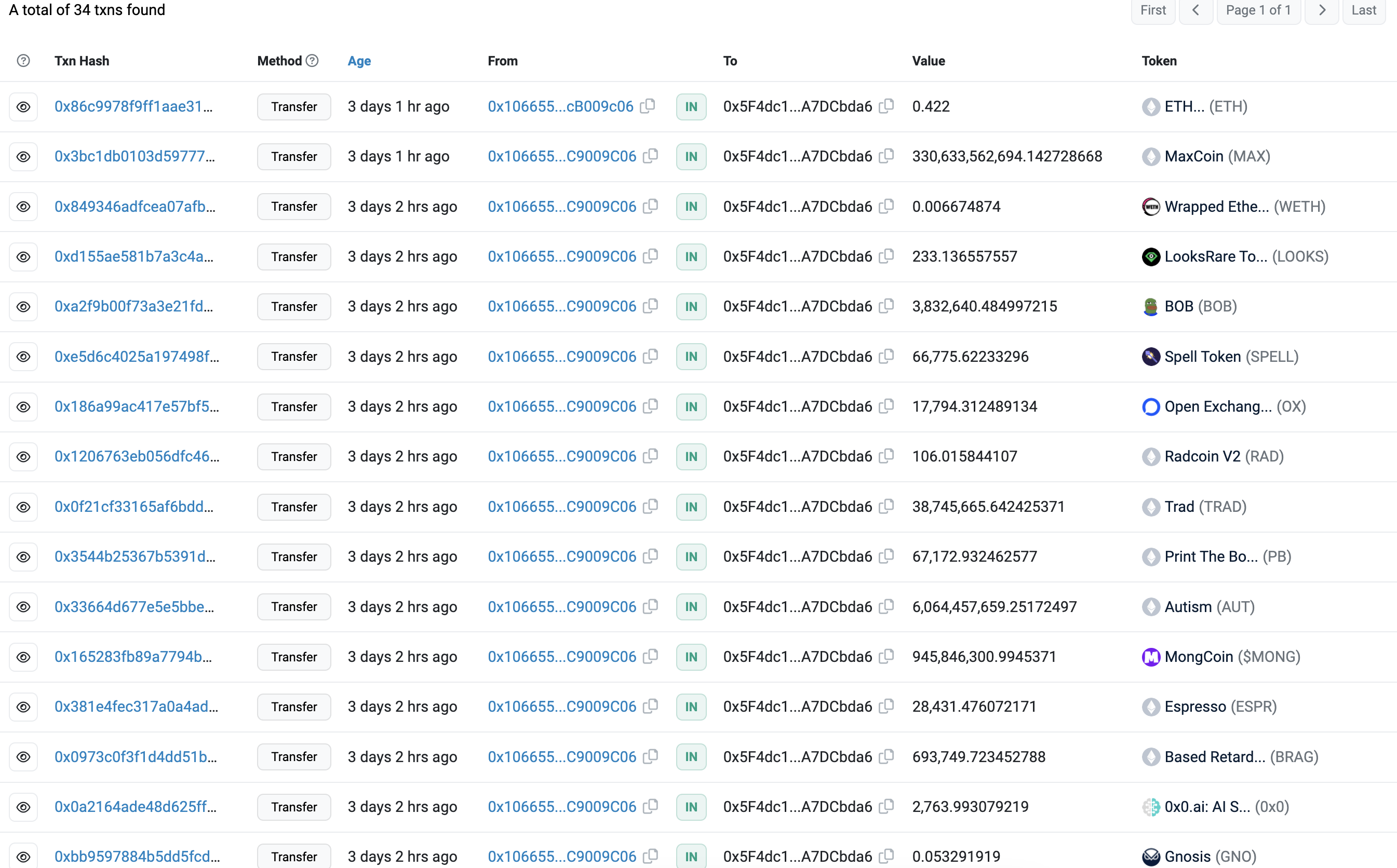Click value 0.053291919 in Gnosis row

[x=956, y=857]
